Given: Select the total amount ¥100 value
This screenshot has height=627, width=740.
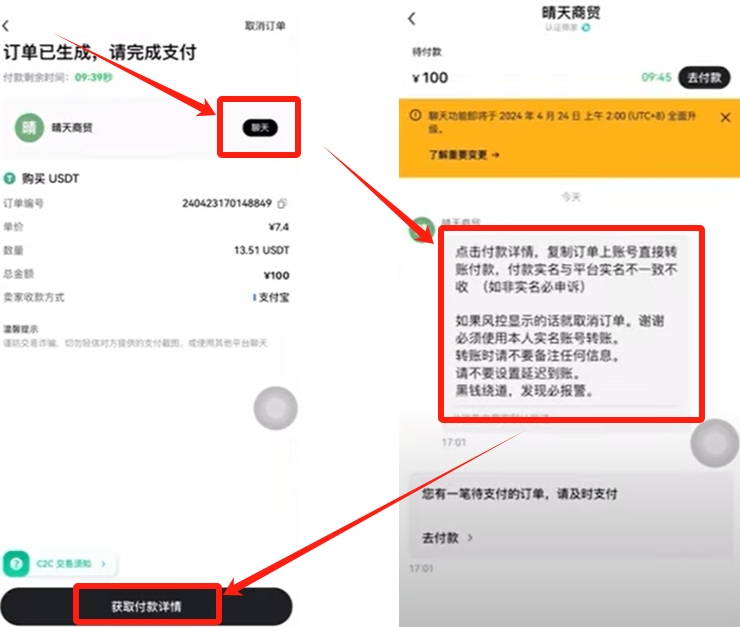Looking at the screenshot, I should click(277, 275).
